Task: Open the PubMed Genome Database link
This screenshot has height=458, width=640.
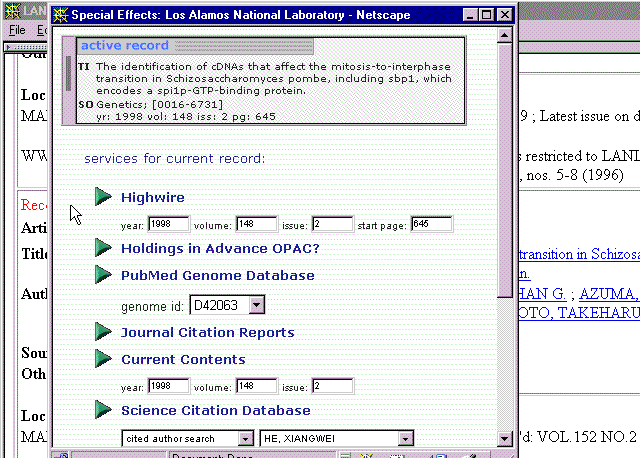Action: [x=218, y=275]
